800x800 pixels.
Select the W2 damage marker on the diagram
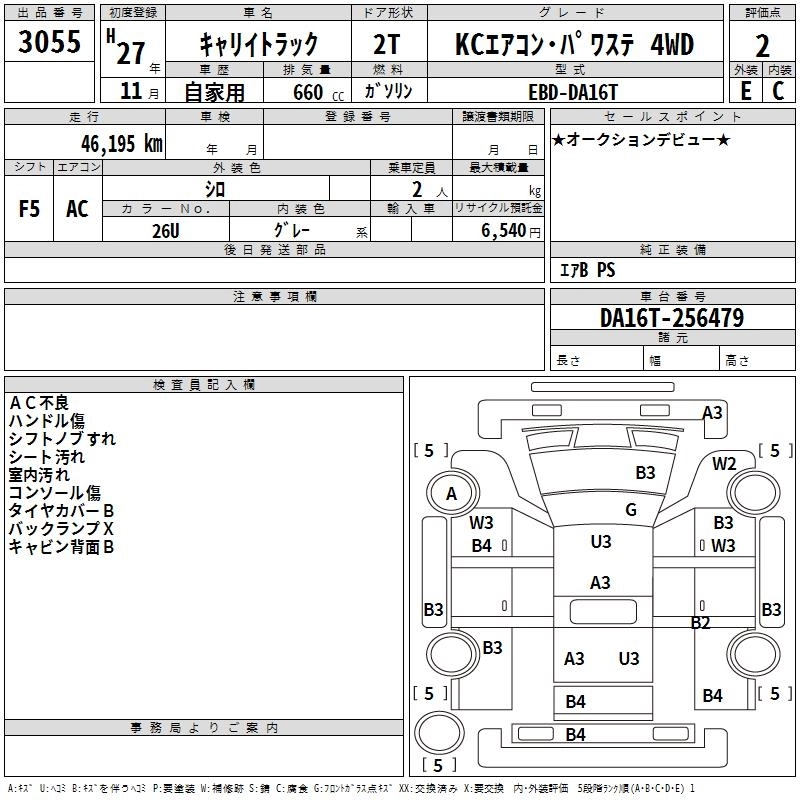coord(724,464)
